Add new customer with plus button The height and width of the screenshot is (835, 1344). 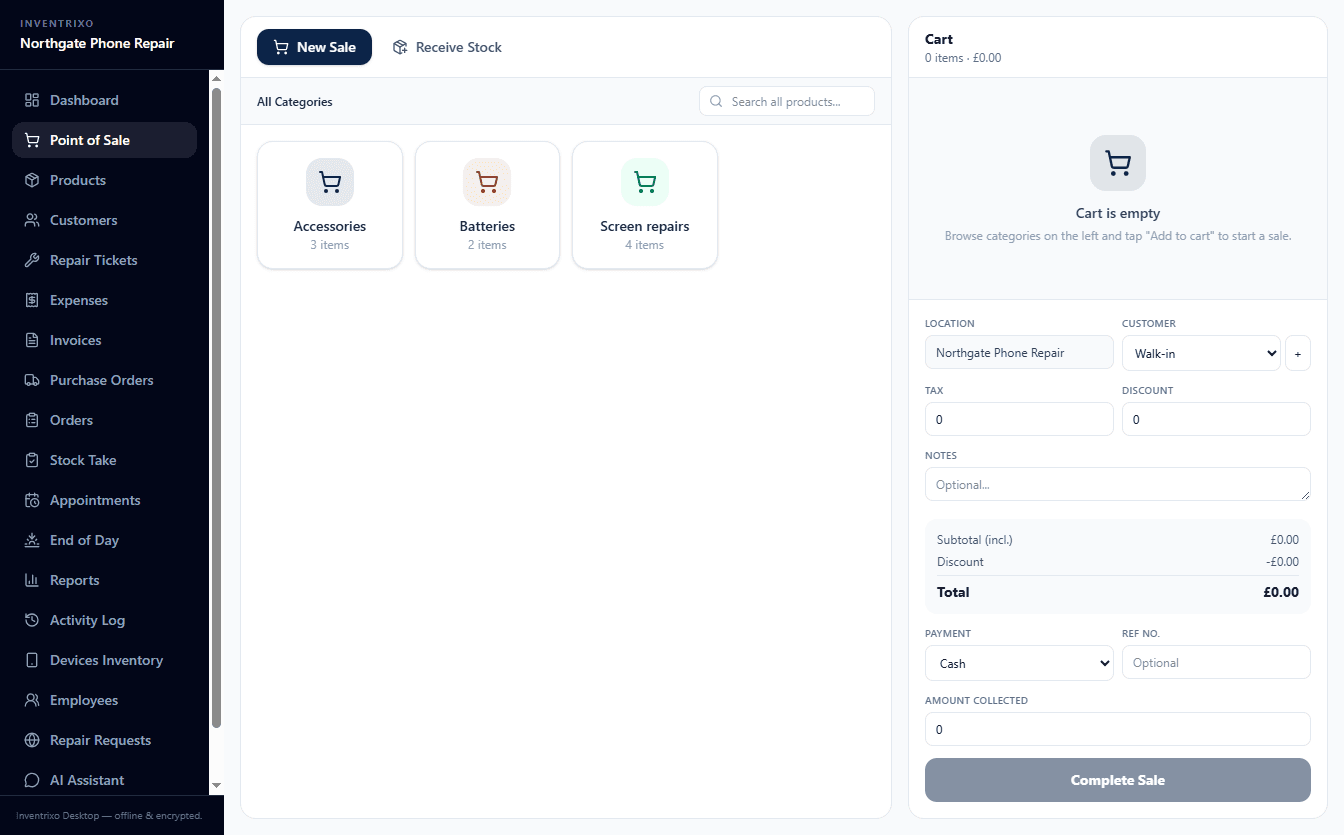[1298, 353]
